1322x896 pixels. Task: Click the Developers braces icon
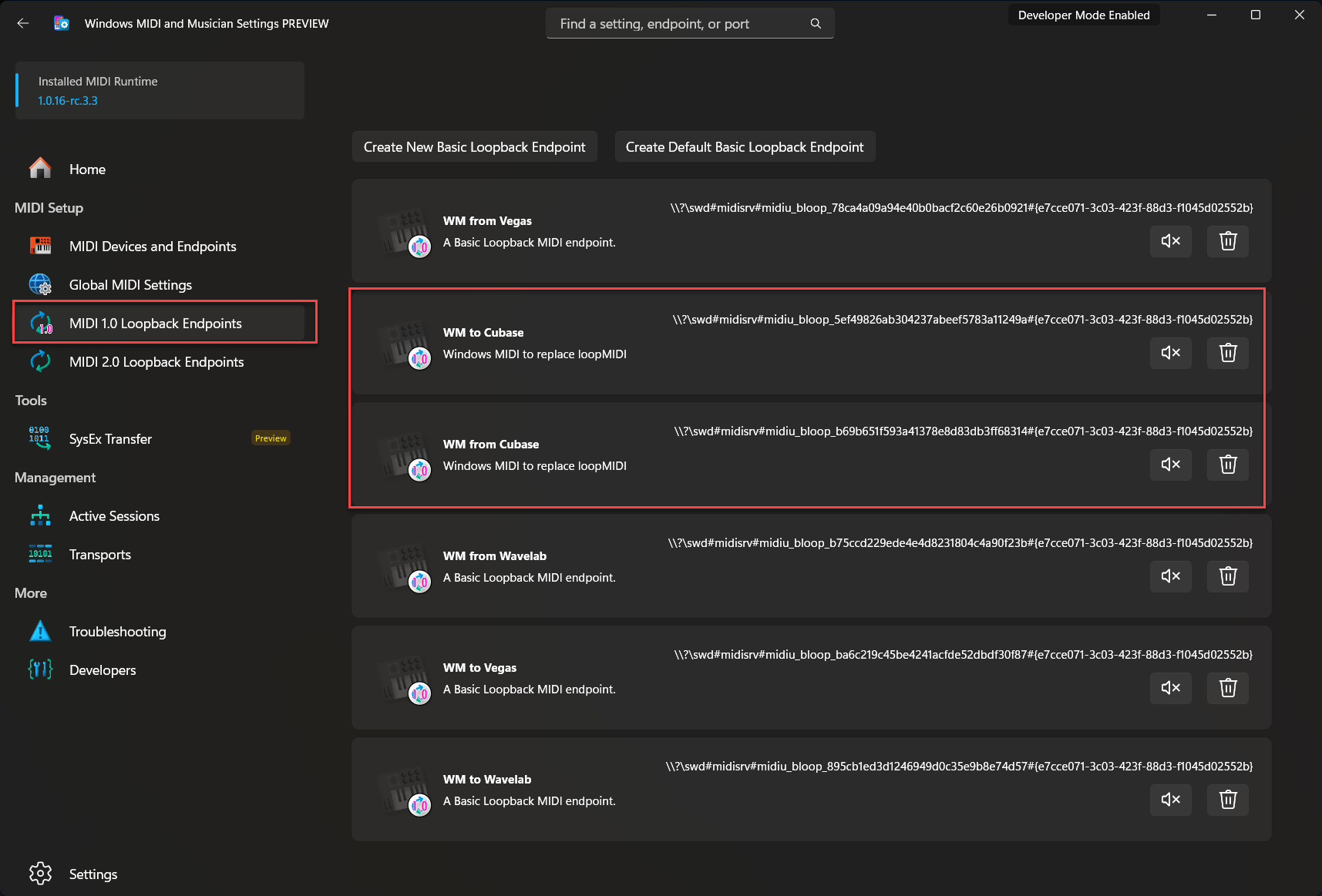point(40,669)
